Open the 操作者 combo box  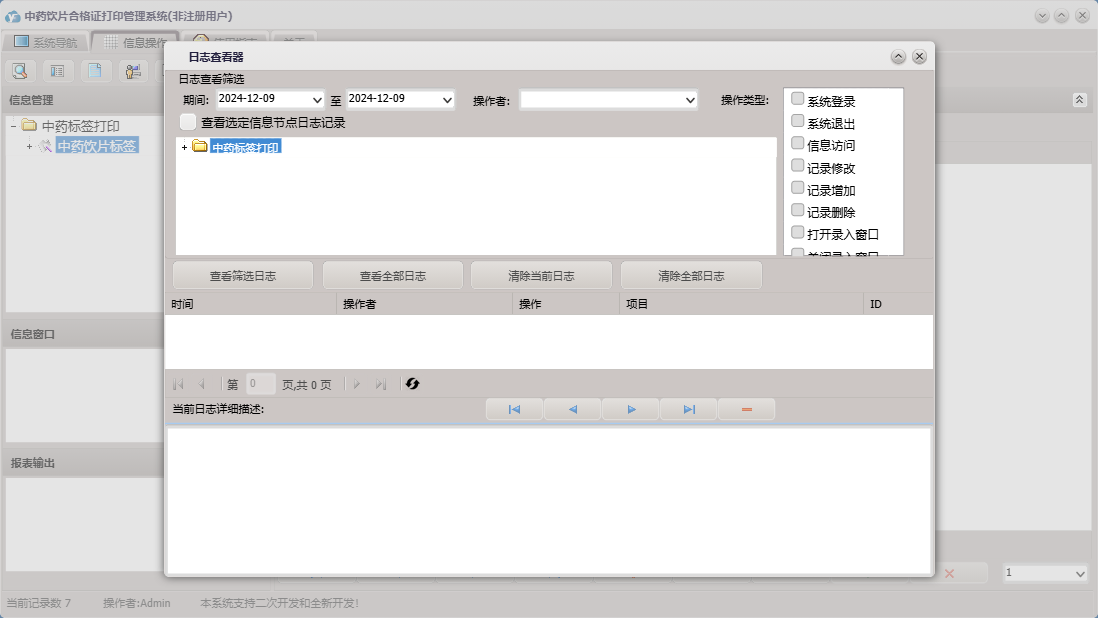coord(690,100)
